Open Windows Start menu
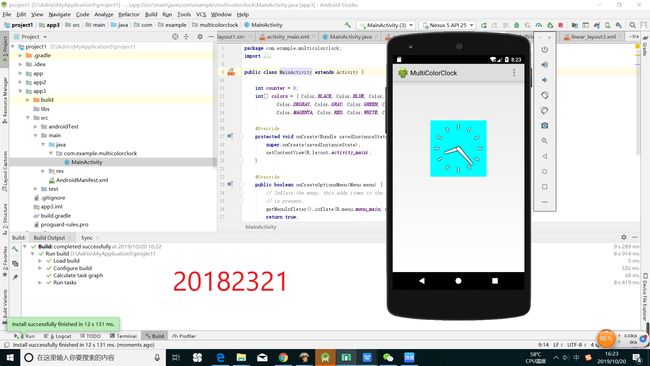 [x=9, y=357]
